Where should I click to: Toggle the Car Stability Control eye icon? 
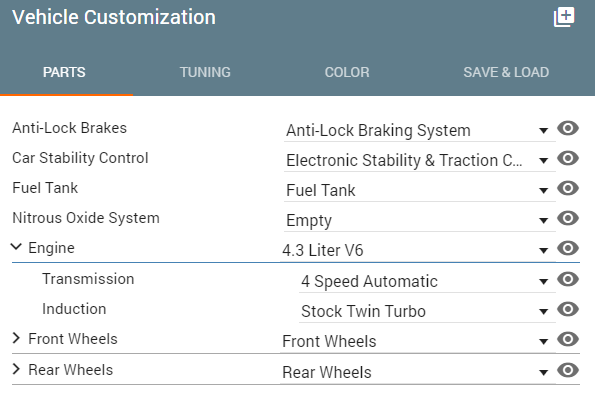(568, 158)
